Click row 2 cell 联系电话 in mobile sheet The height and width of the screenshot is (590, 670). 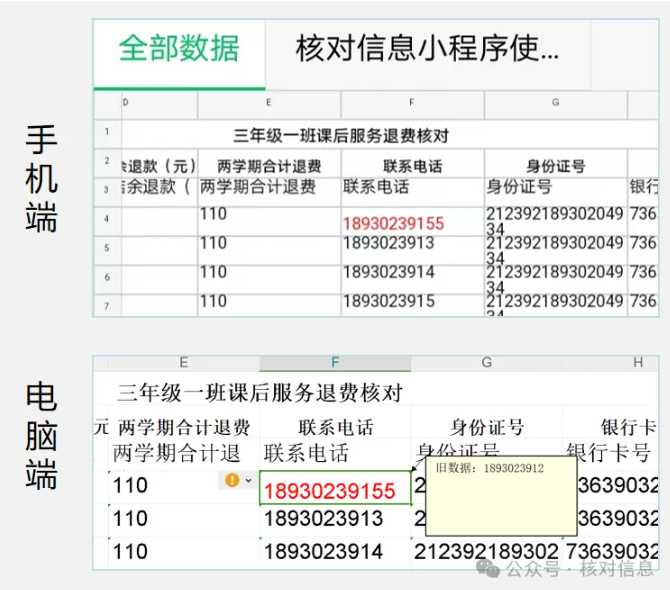[x=412, y=163]
